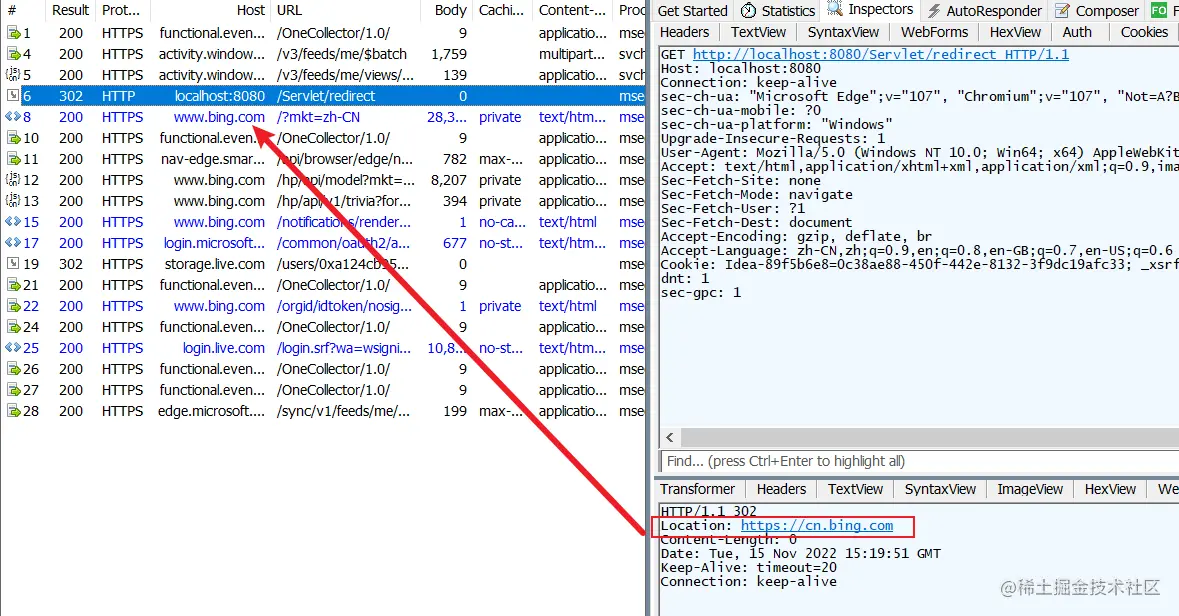The height and width of the screenshot is (616, 1179).
Task: Select request SyntaxView inspector tab
Action: tap(843, 32)
